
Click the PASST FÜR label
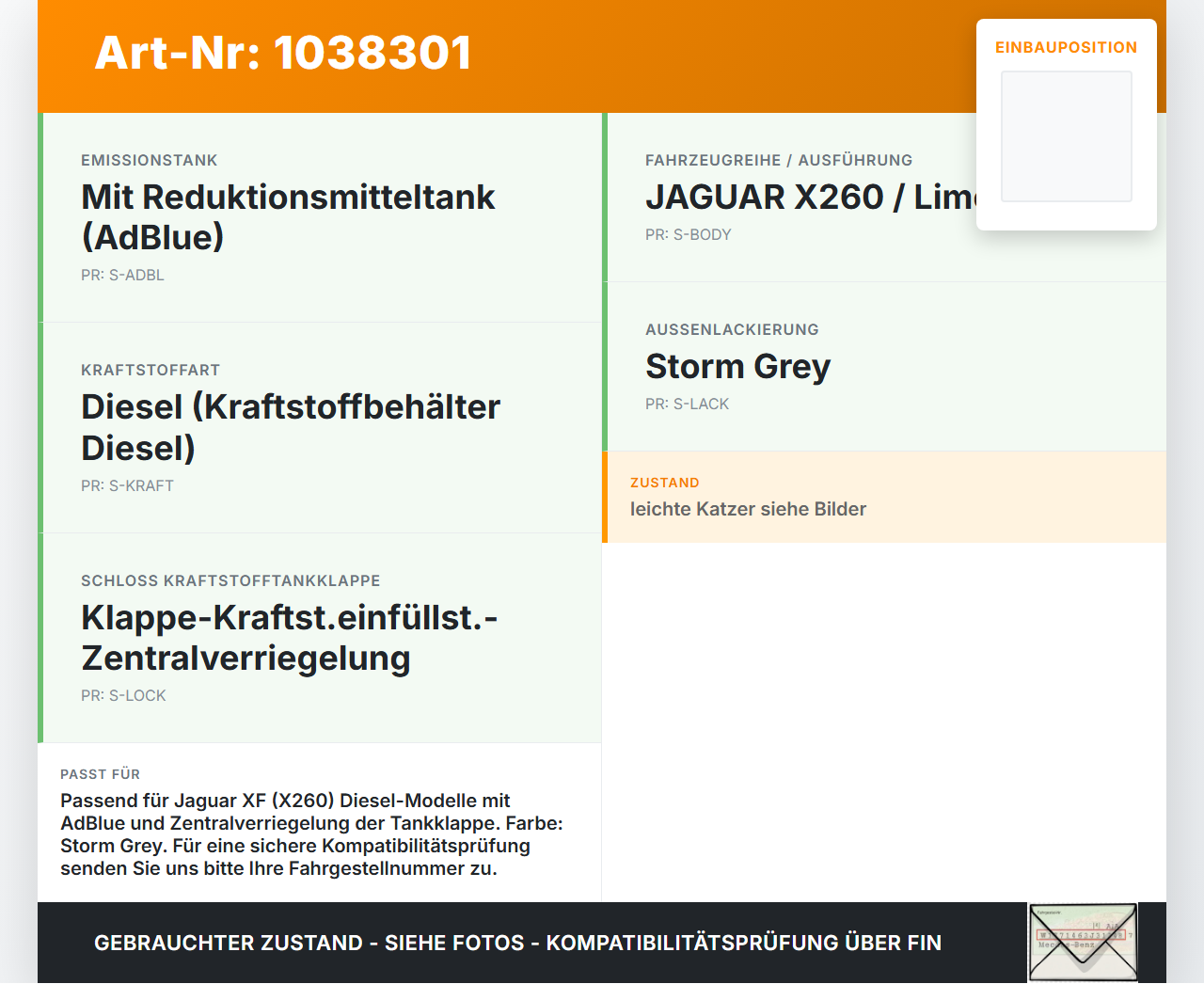[100, 774]
